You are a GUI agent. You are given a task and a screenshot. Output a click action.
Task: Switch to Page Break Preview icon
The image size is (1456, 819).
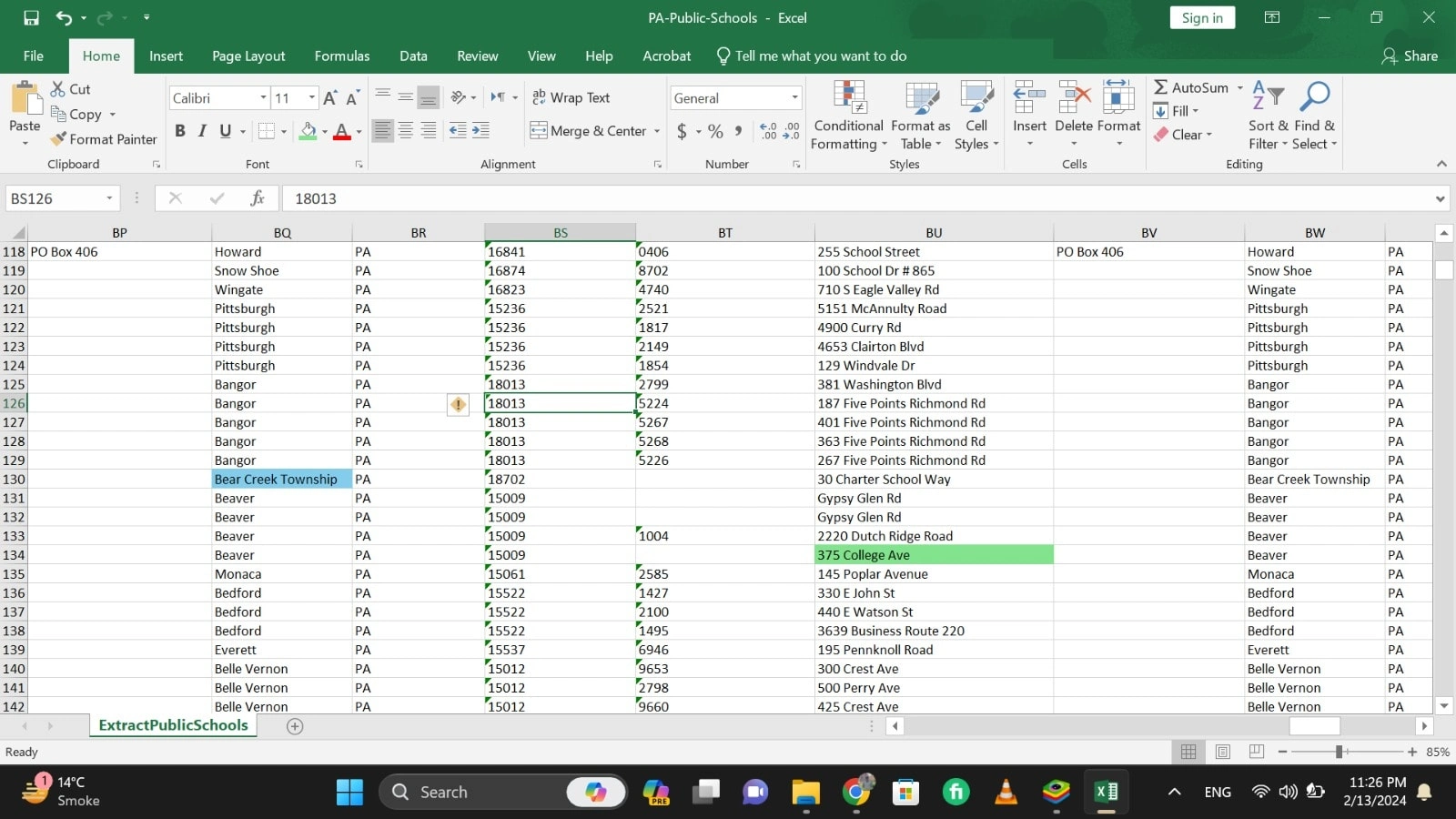click(1257, 752)
